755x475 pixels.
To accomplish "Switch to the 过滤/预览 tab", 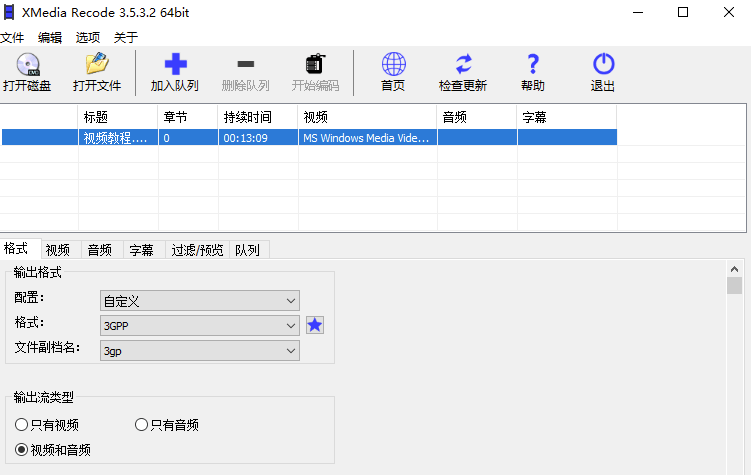I will (x=197, y=250).
